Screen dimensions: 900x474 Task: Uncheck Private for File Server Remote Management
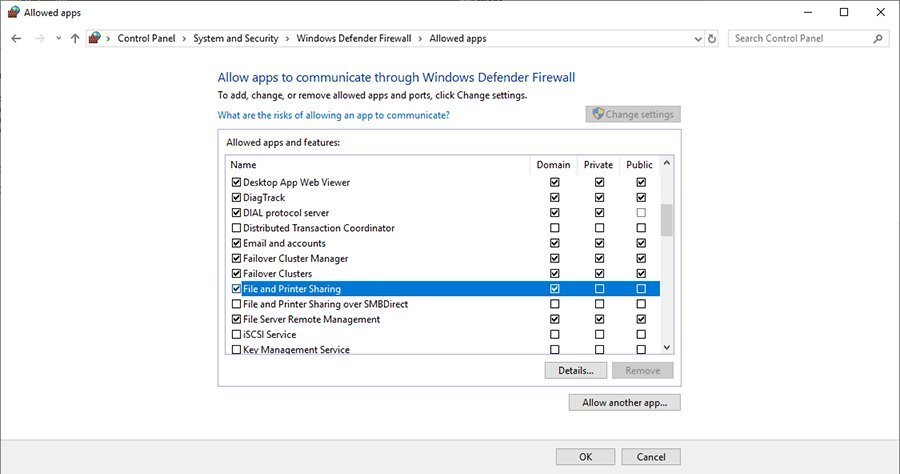pos(599,319)
